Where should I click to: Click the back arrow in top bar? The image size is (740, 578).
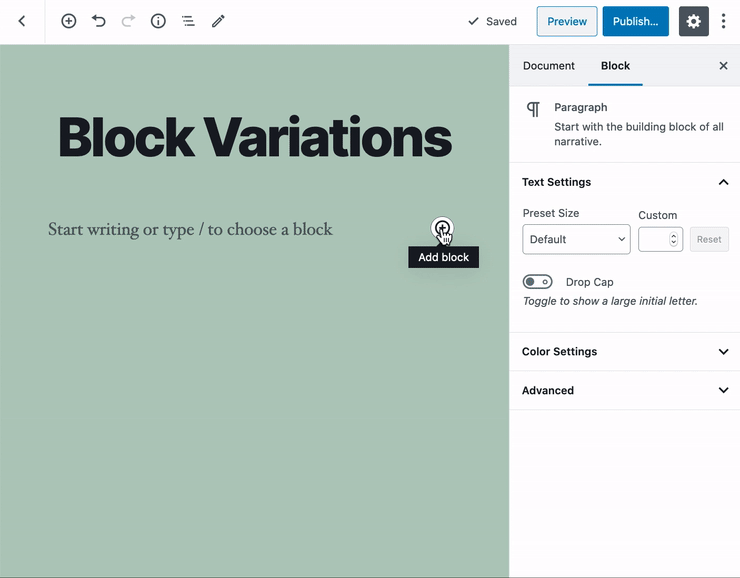point(22,21)
